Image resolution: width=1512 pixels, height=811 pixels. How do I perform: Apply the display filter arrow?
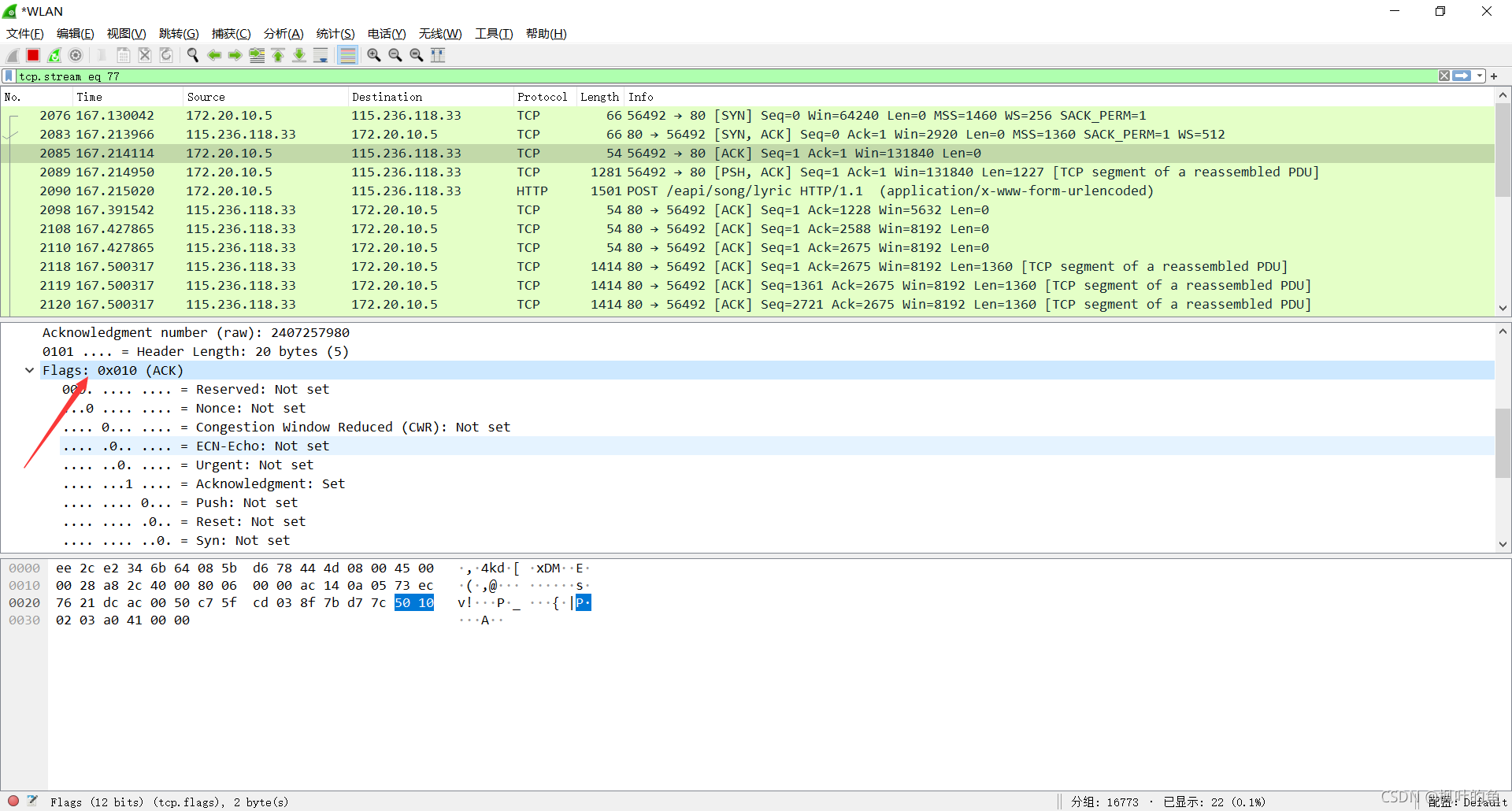(1462, 76)
